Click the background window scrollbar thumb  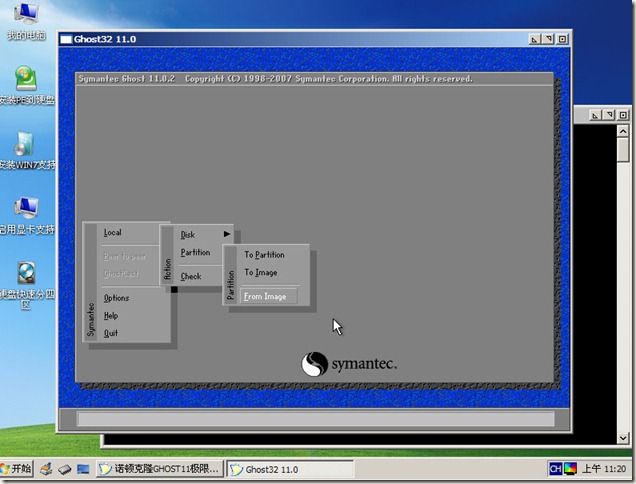(x=623, y=150)
